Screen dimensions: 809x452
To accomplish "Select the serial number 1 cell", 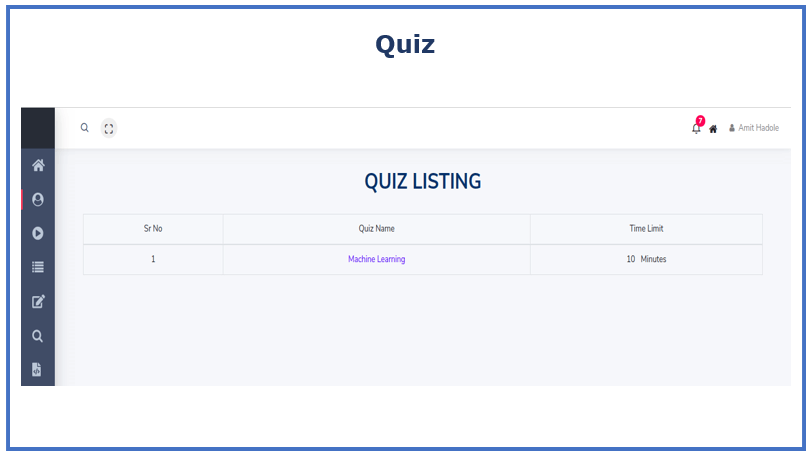I will tap(153, 259).
